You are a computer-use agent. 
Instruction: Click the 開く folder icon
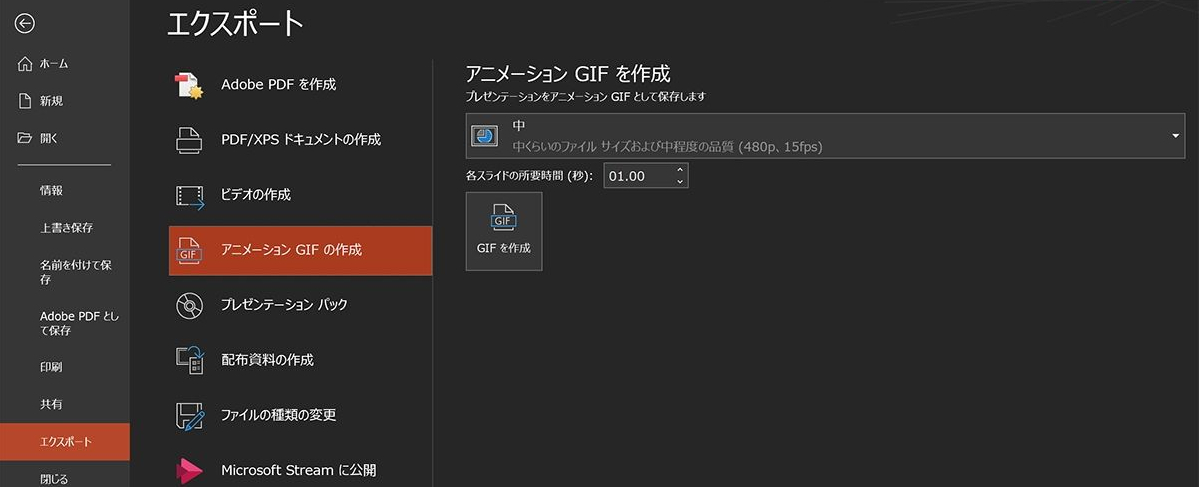click(24, 138)
